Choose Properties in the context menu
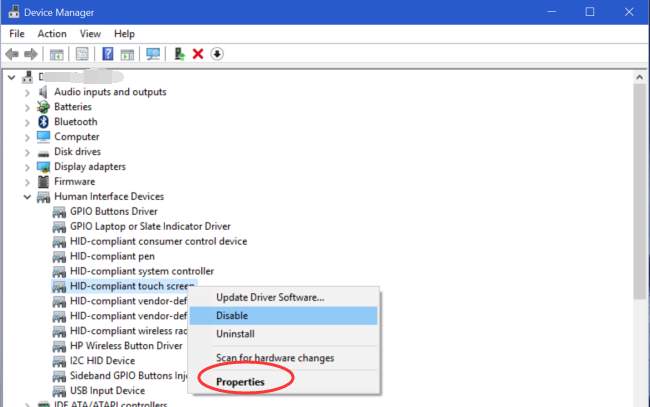The image size is (650, 407). coord(284,382)
